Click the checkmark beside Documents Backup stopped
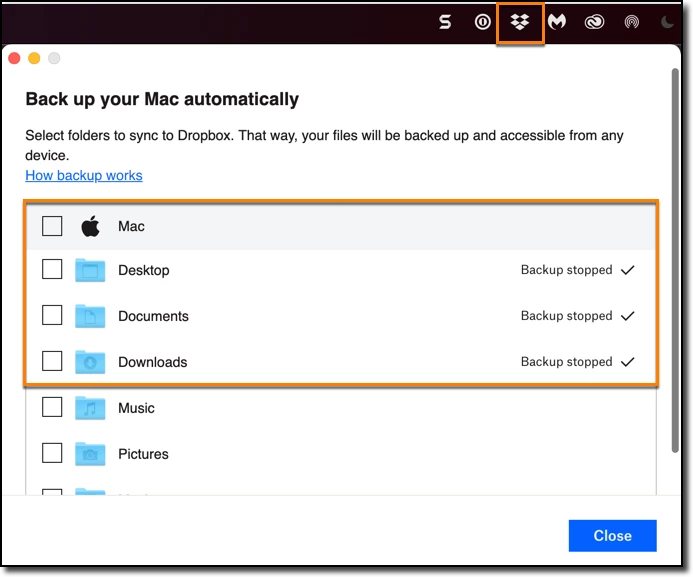The image size is (693, 577). [628, 316]
